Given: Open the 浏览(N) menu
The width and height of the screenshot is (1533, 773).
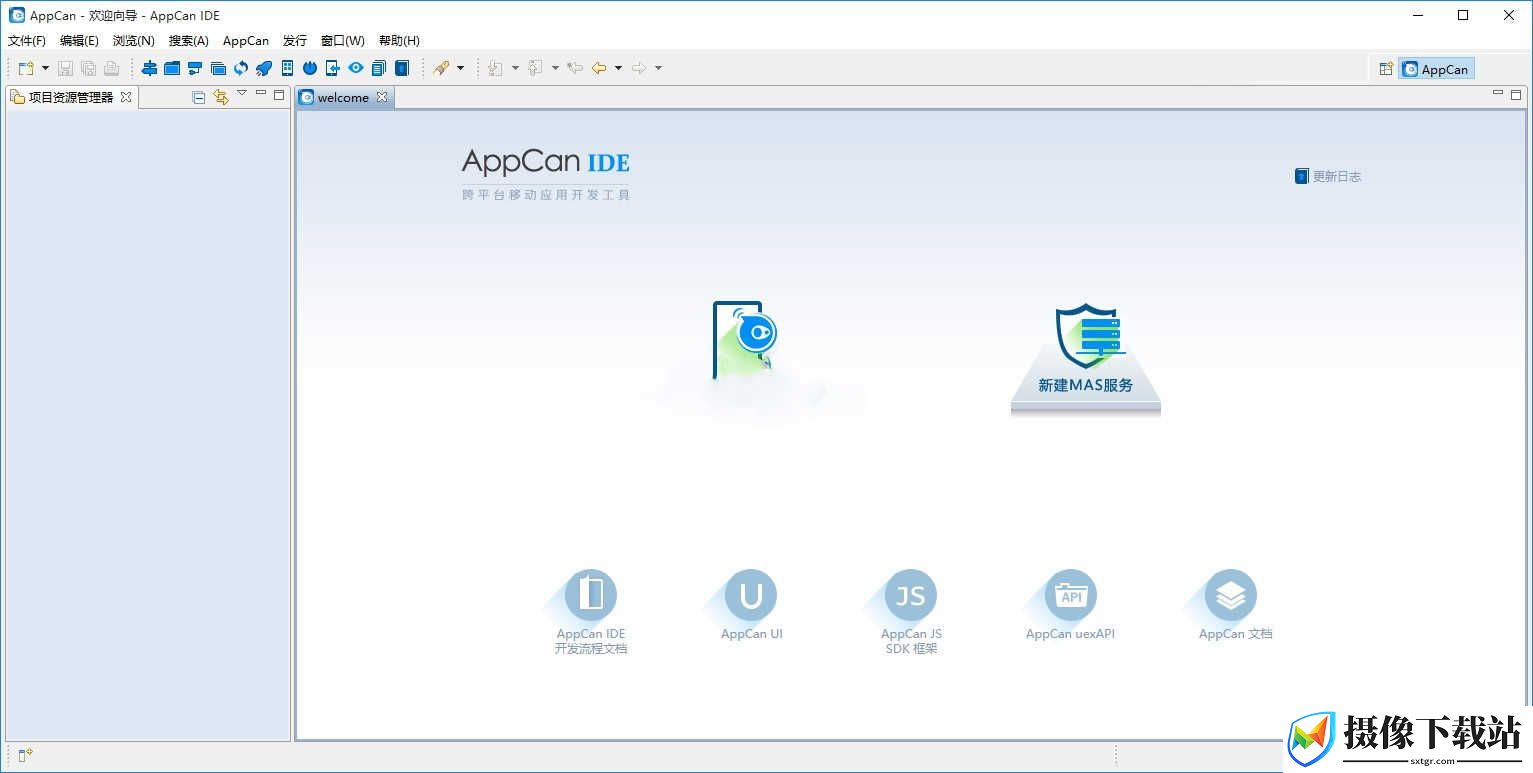Looking at the screenshot, I should pos(134,41).
